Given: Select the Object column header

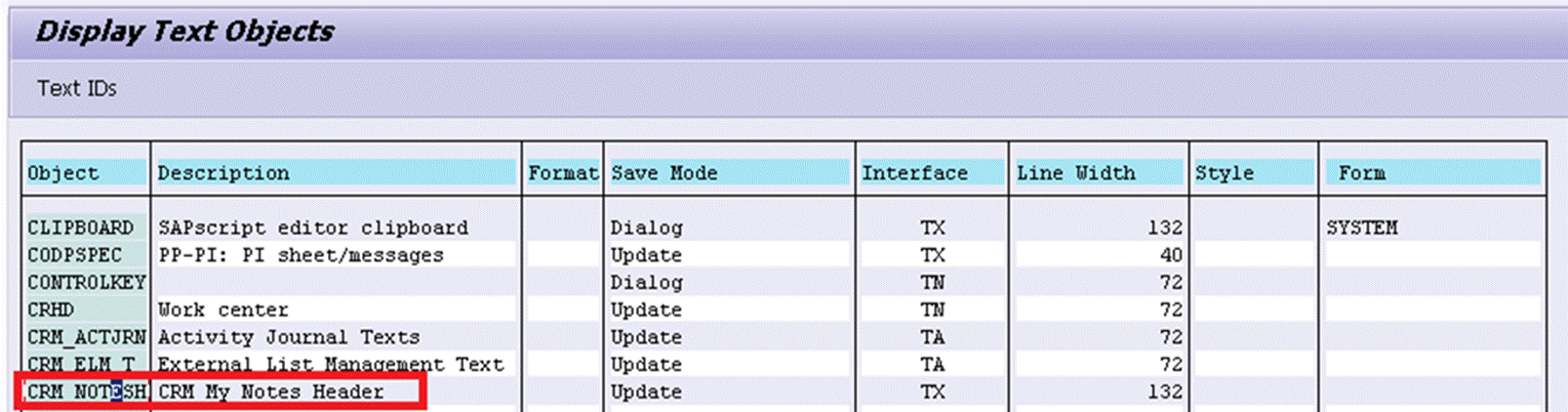Looking at the screenshot, I should point(86,173).
